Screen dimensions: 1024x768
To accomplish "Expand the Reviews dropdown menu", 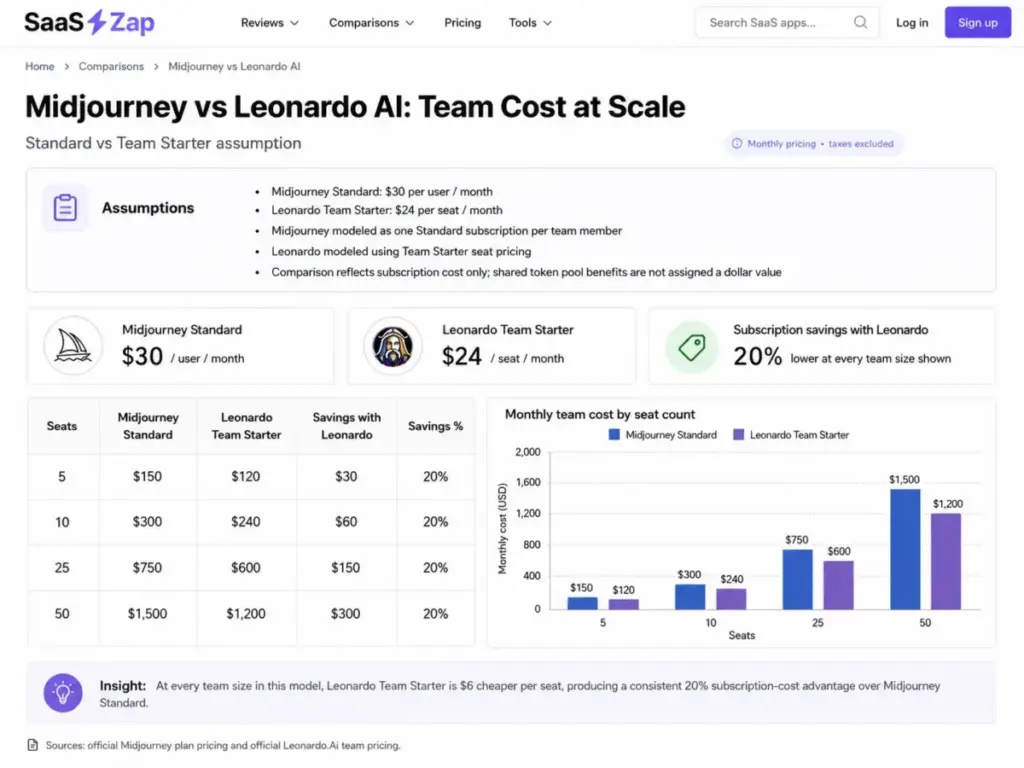I will pyautogui.click(x=269, y=23).
